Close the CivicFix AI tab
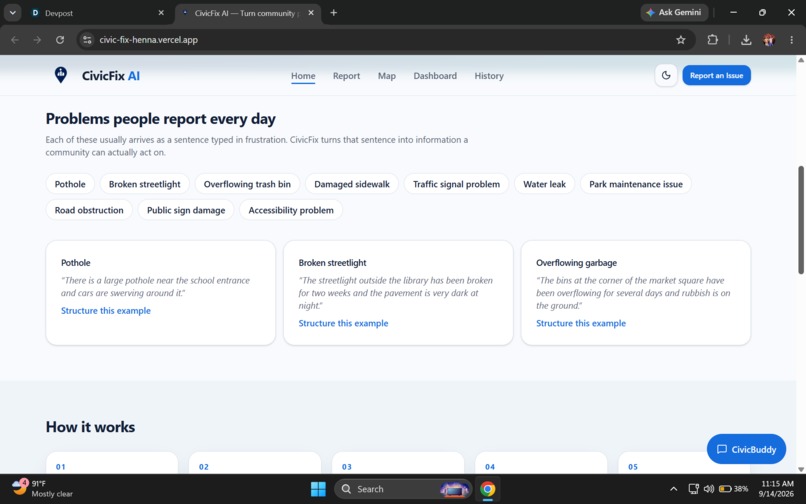The height and width of the screenshot is (504, 806). 311,13
